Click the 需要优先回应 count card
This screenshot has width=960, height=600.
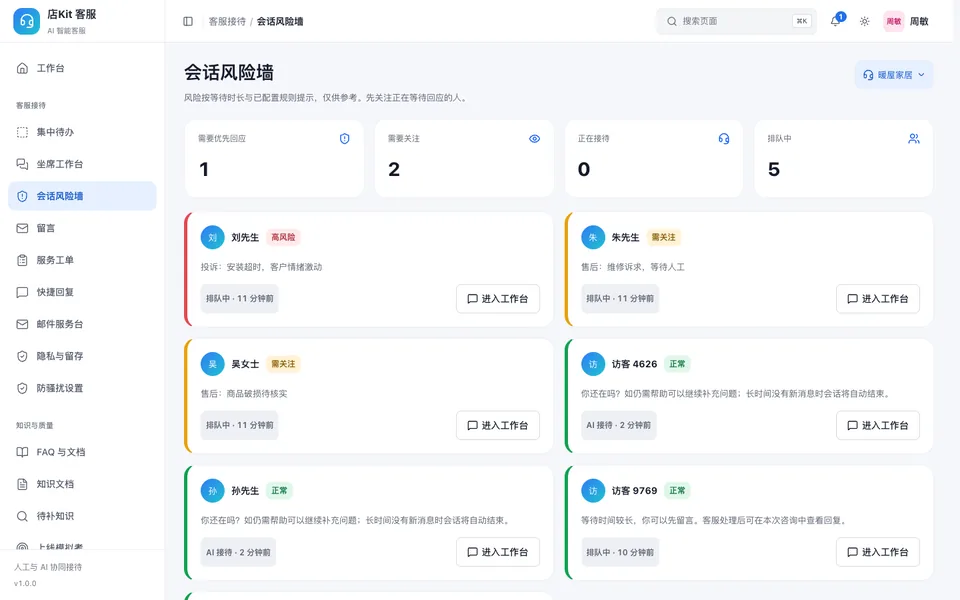click(274, 159)
